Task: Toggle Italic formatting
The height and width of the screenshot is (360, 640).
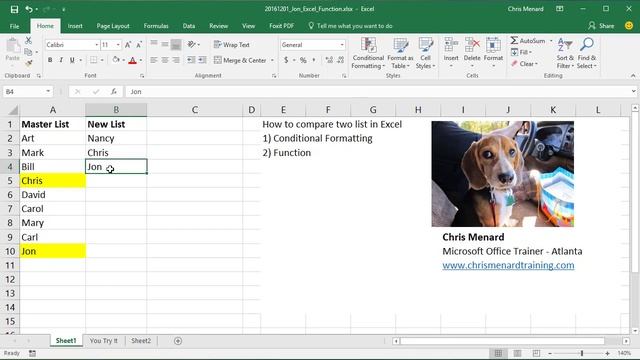Action: (x=61, y=60)
